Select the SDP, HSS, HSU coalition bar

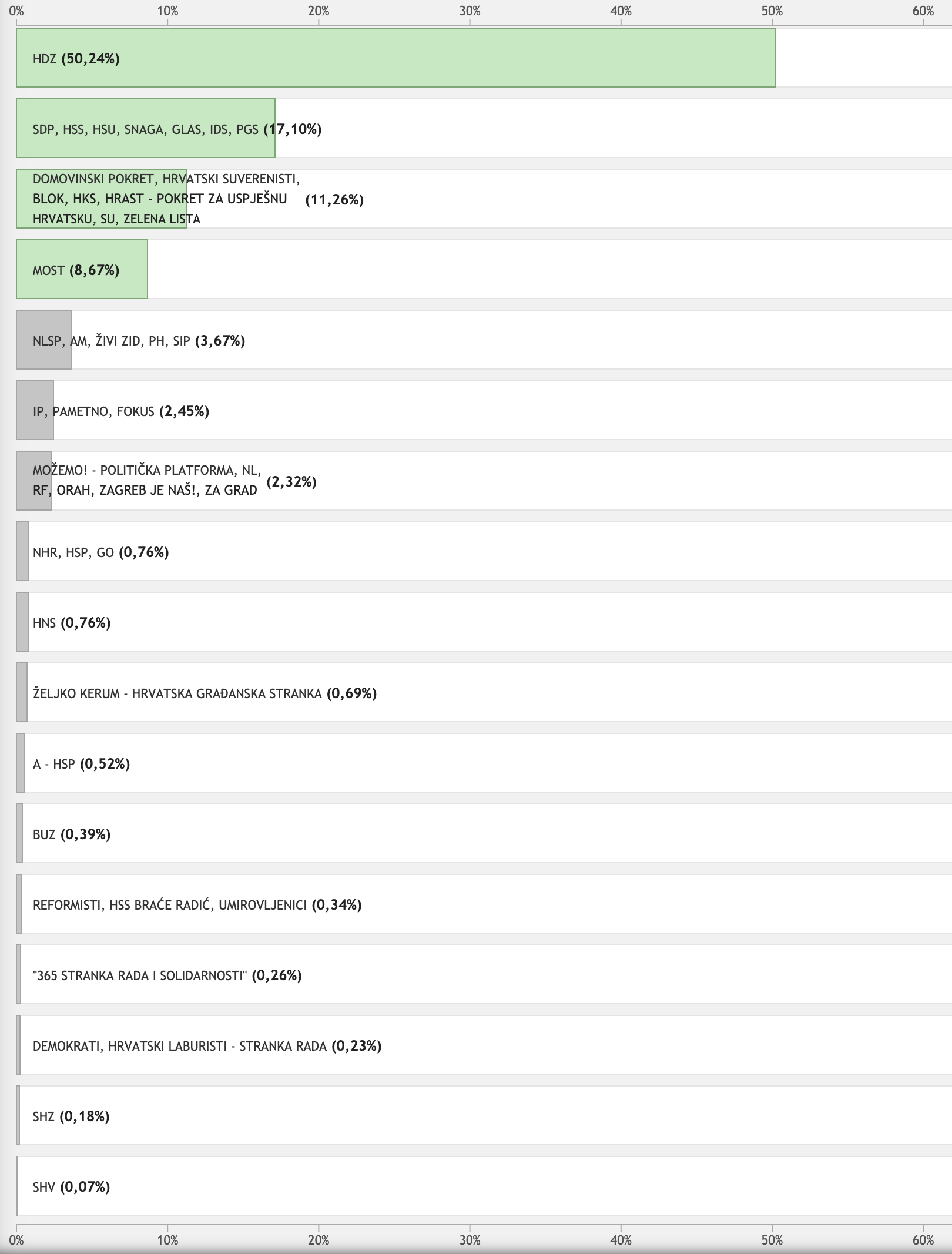click(145, 129)
